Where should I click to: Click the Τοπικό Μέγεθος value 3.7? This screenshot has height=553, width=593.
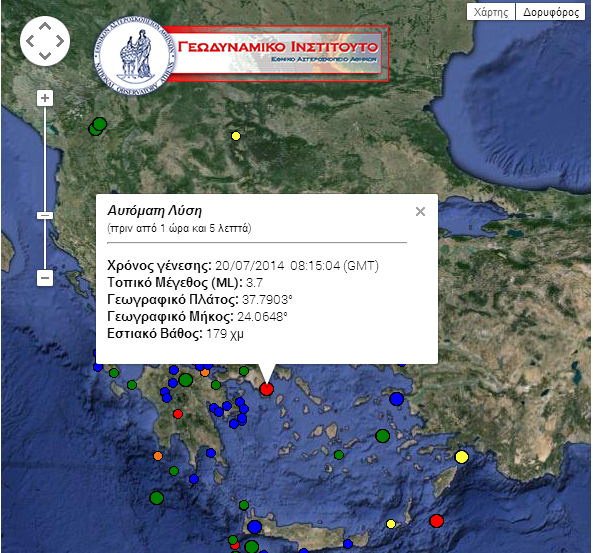pos(254,283)
